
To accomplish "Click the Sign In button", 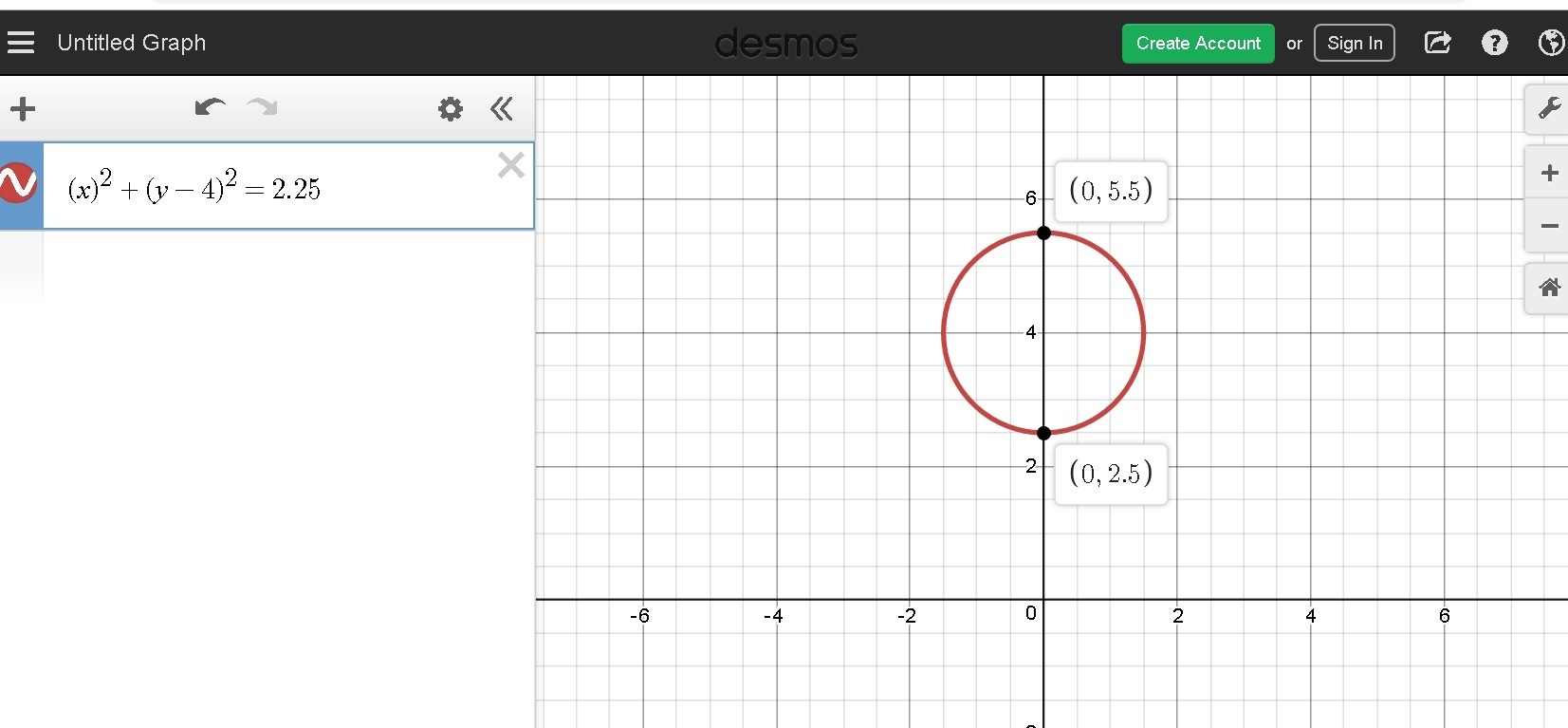I will 1355,44.
